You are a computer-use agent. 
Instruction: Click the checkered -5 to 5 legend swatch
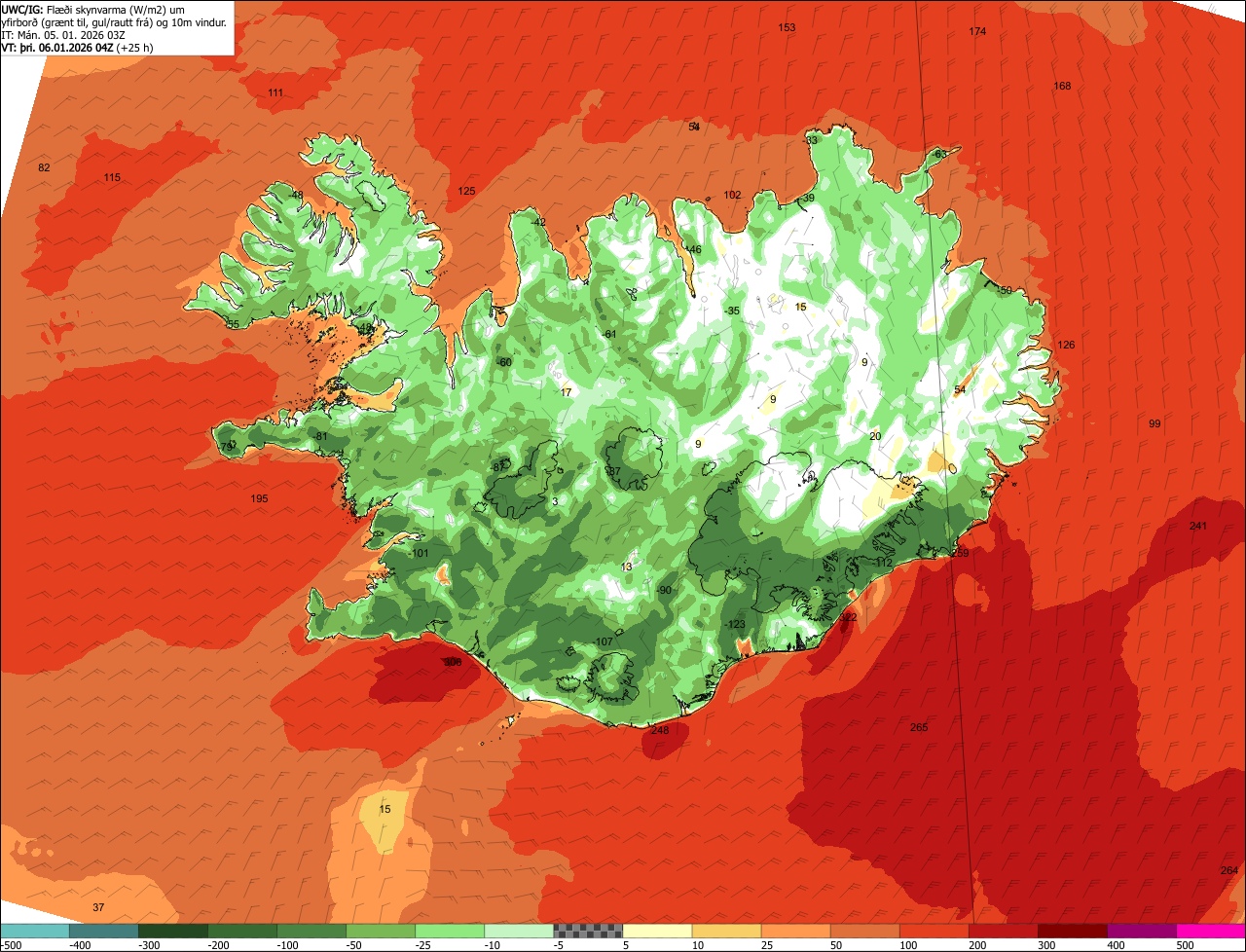588,930
